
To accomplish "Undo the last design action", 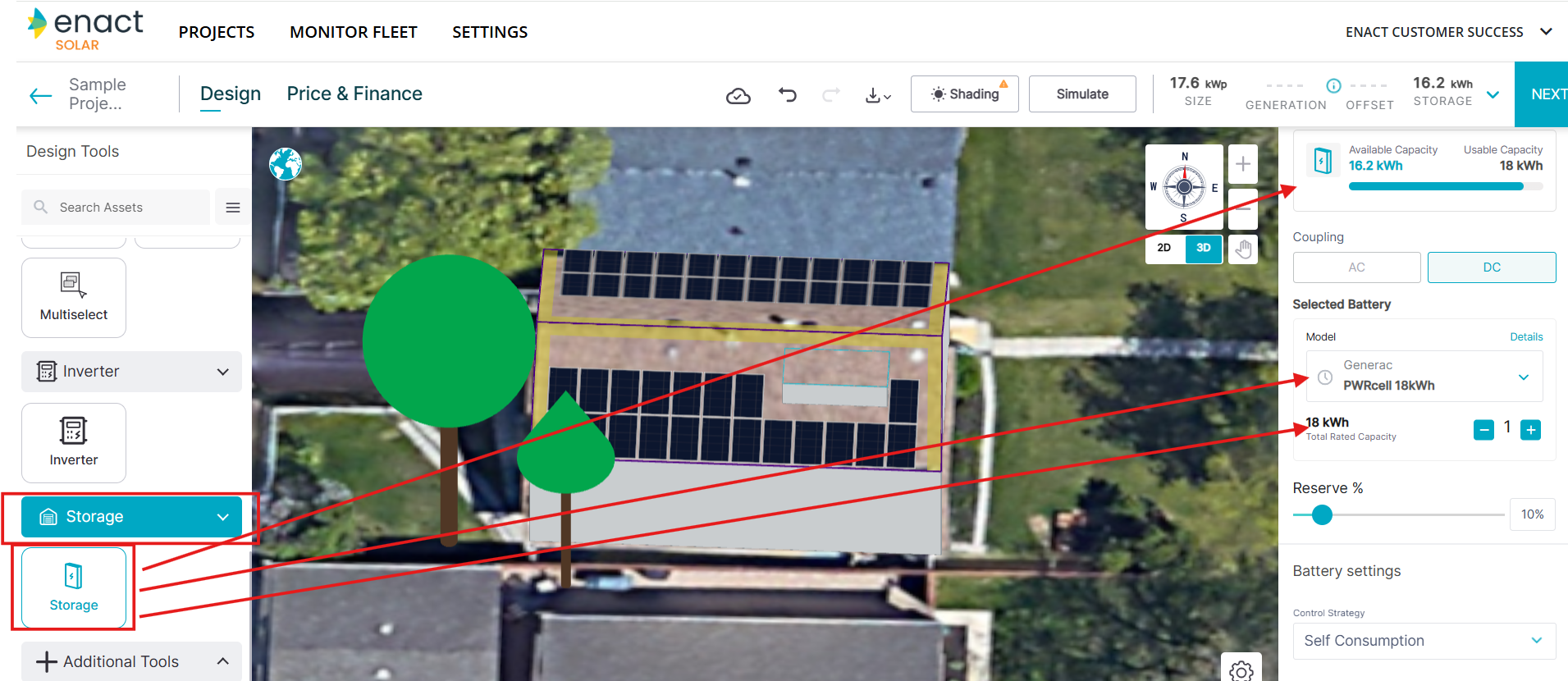I will pos(788,94).
